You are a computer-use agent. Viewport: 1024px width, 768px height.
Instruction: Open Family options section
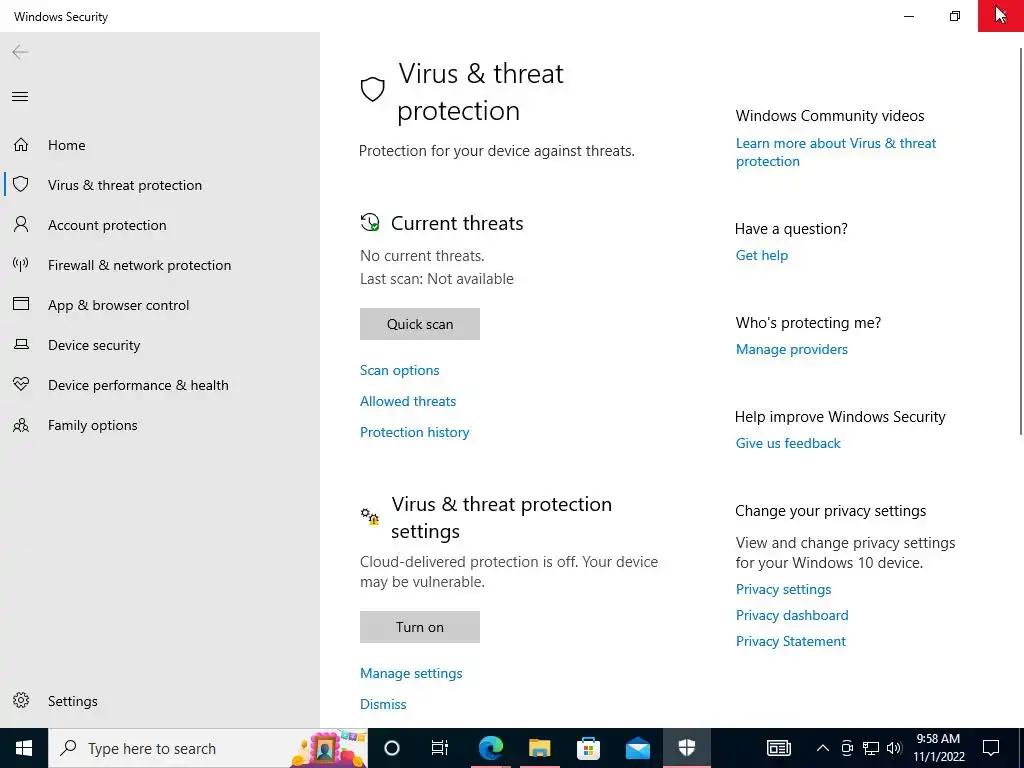pyautogui.click(x=92, y=425)
